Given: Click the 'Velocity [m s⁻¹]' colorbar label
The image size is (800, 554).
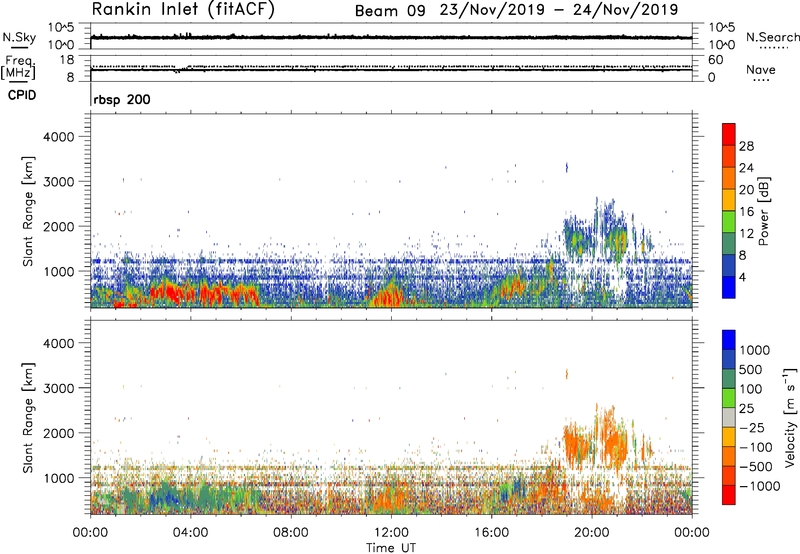Looking at the screenshot, I should (790, 417).
